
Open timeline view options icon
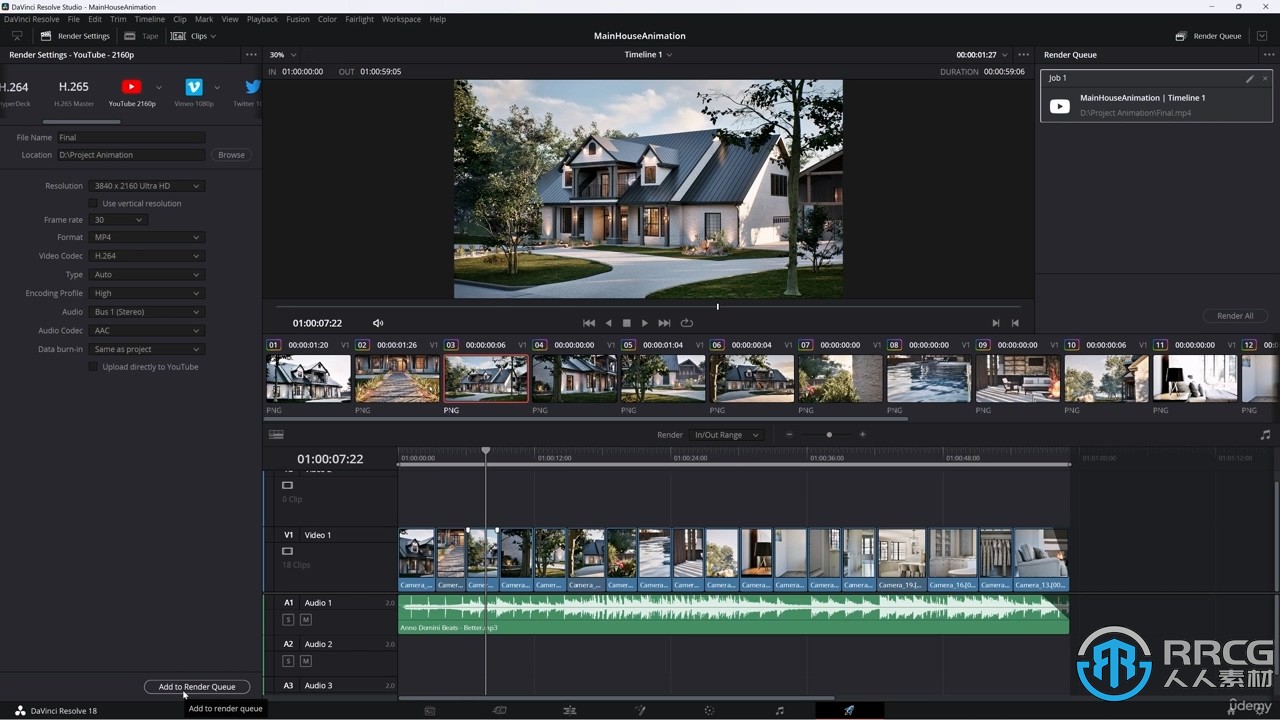276,435
